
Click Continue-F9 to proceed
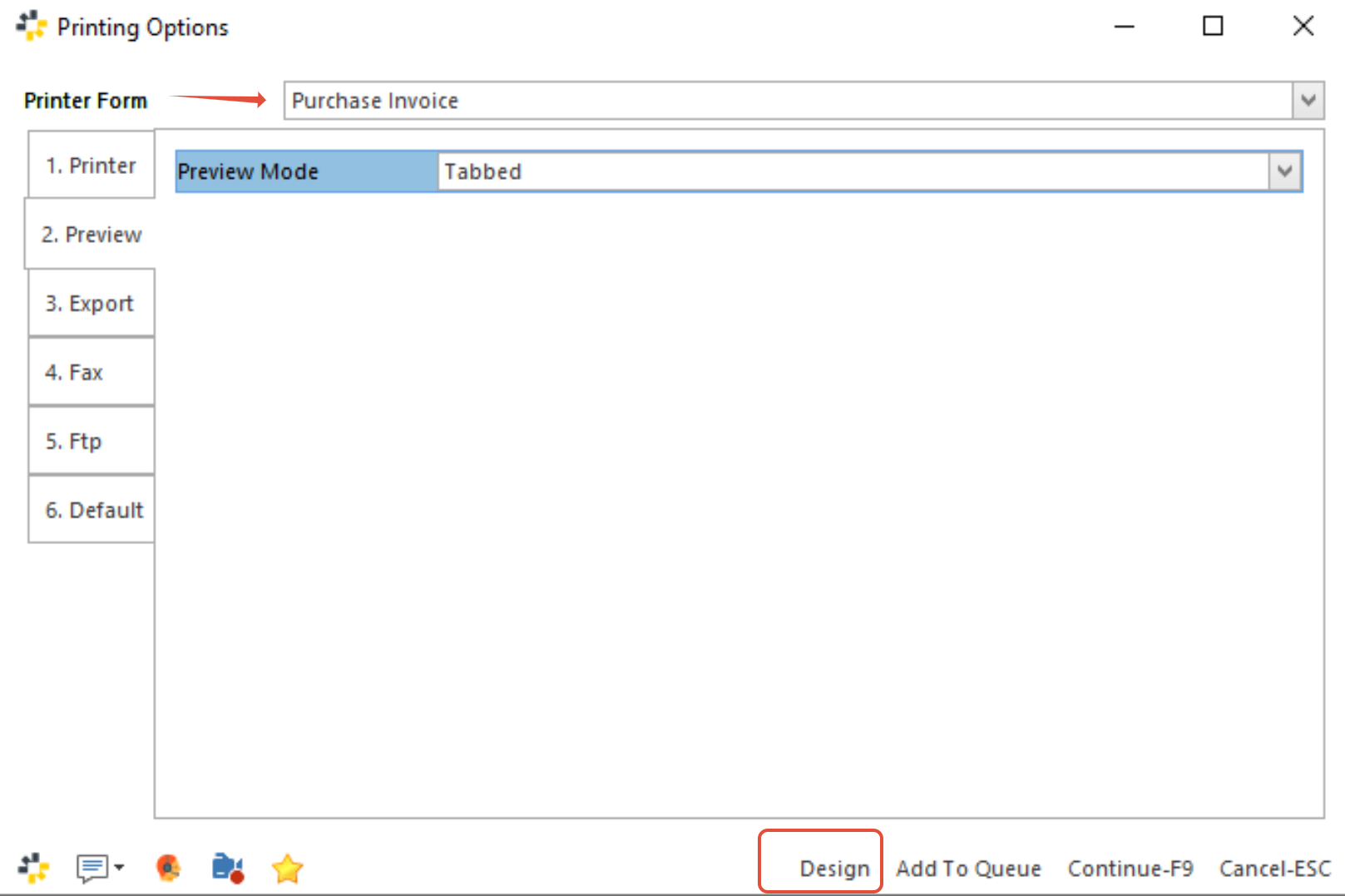[x=1130, y=869]
